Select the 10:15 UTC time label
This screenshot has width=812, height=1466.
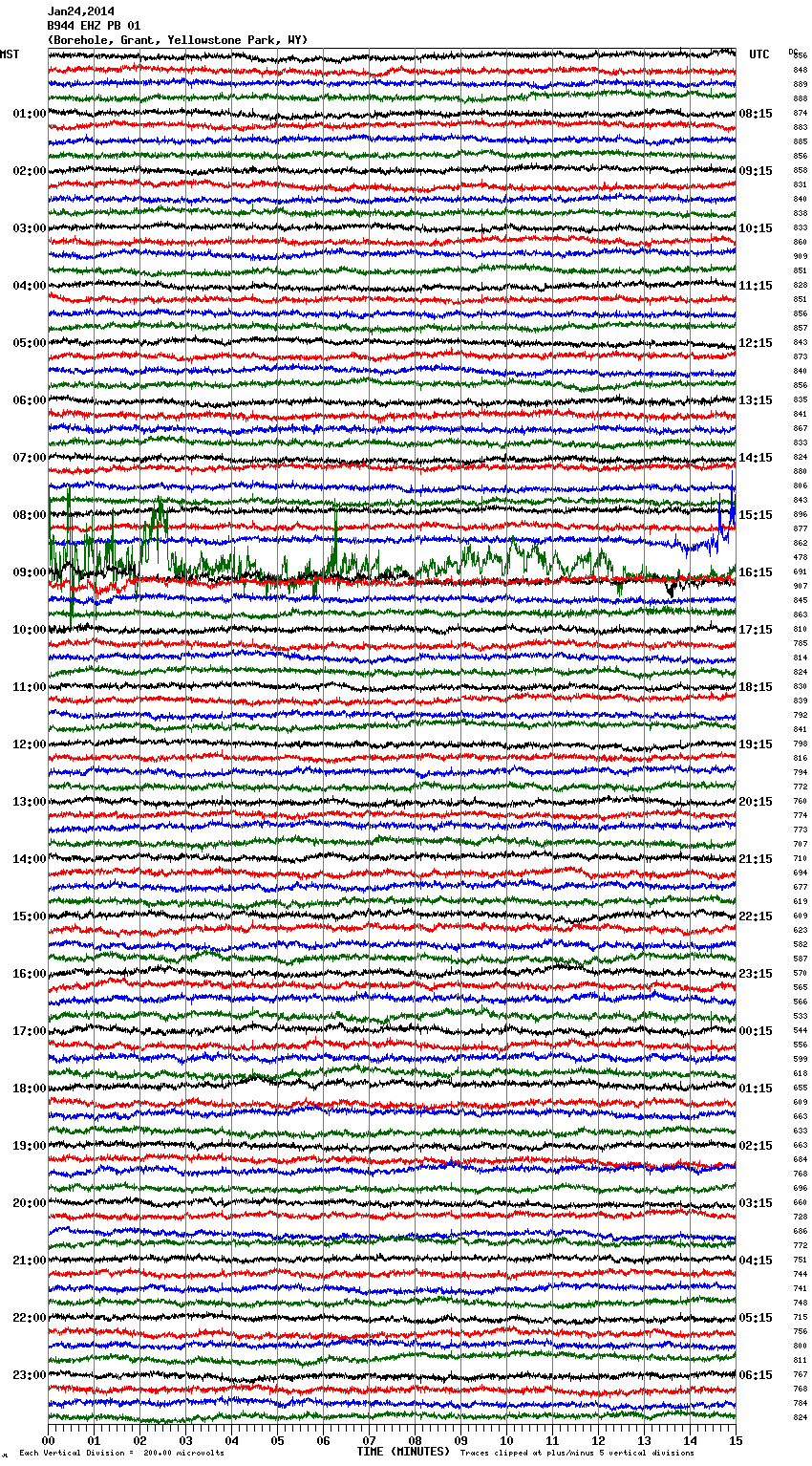click(756, 228)
